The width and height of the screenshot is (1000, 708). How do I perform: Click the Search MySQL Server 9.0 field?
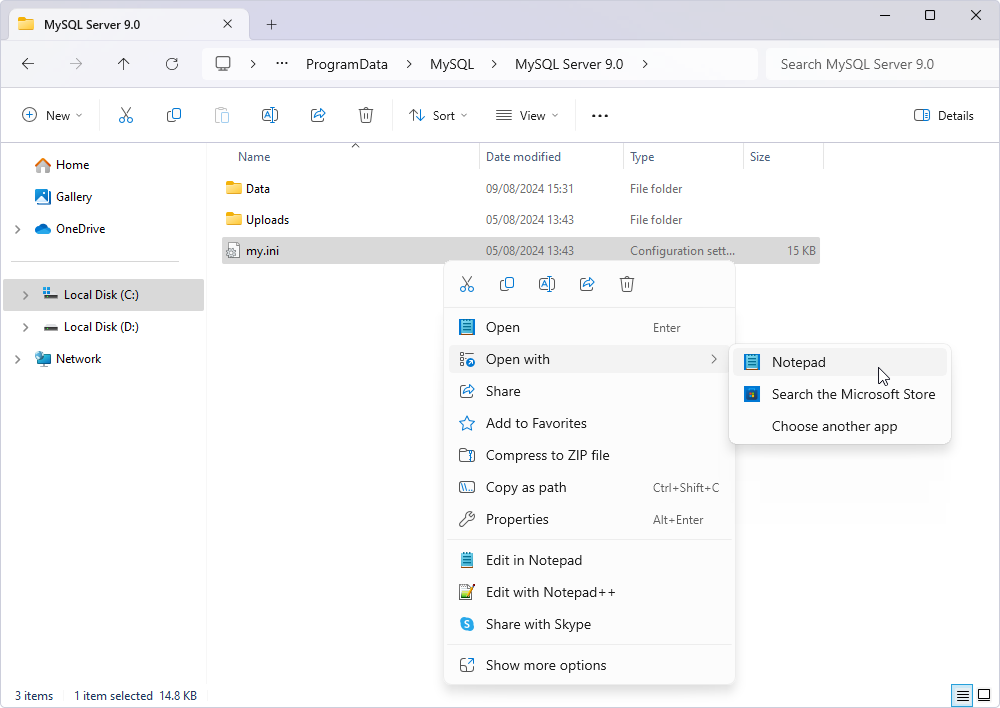(x=883, y=64)
